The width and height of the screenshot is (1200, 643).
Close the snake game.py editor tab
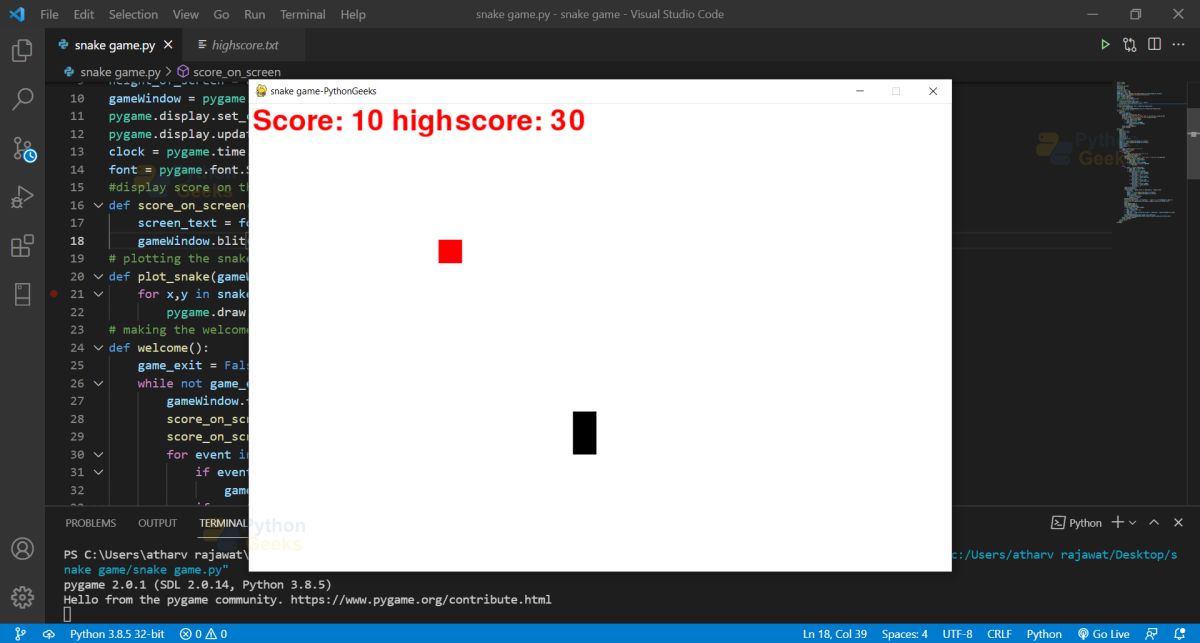coord(168,45)
